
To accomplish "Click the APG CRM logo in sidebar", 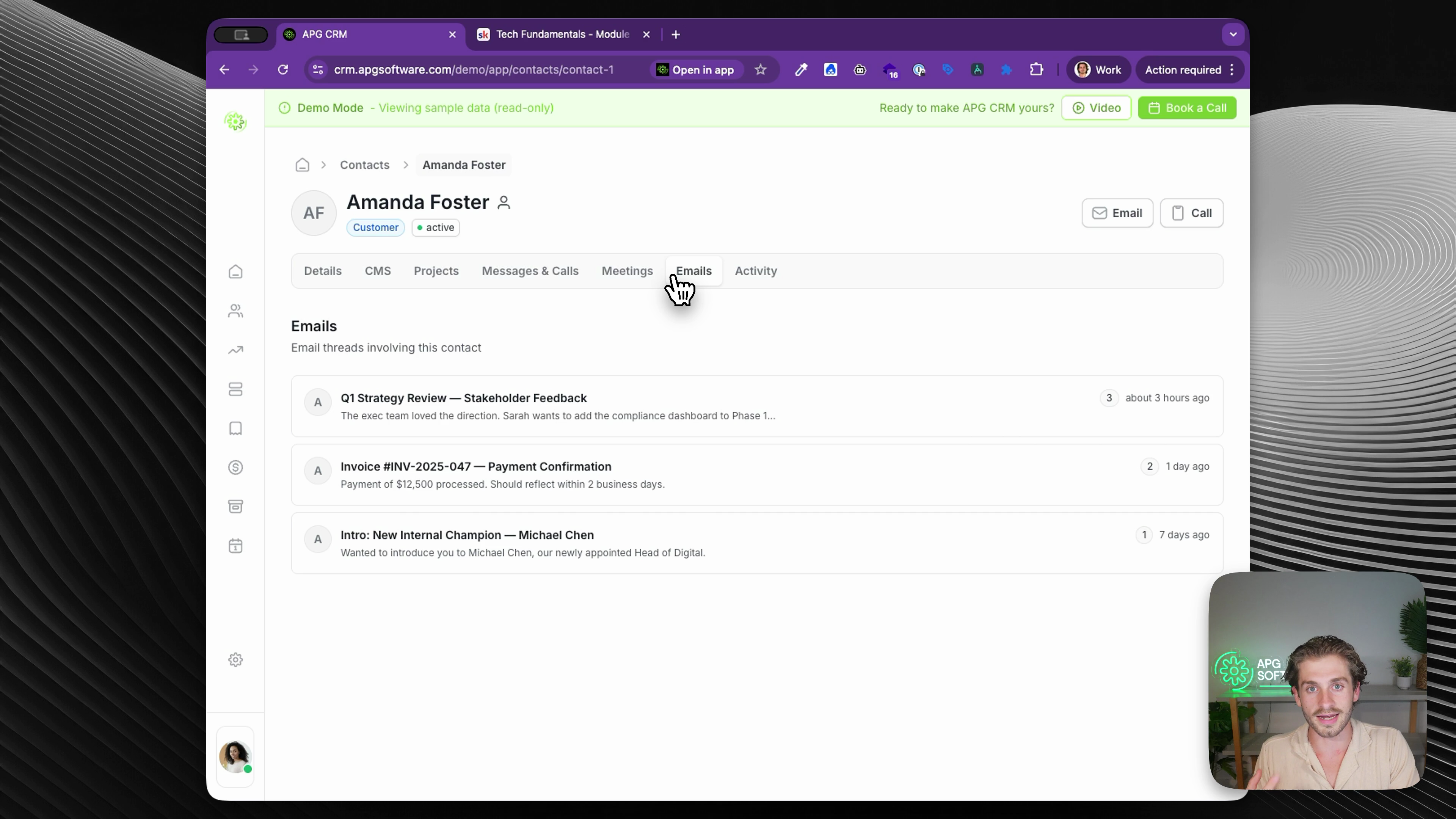I will (x=236, y=121).
